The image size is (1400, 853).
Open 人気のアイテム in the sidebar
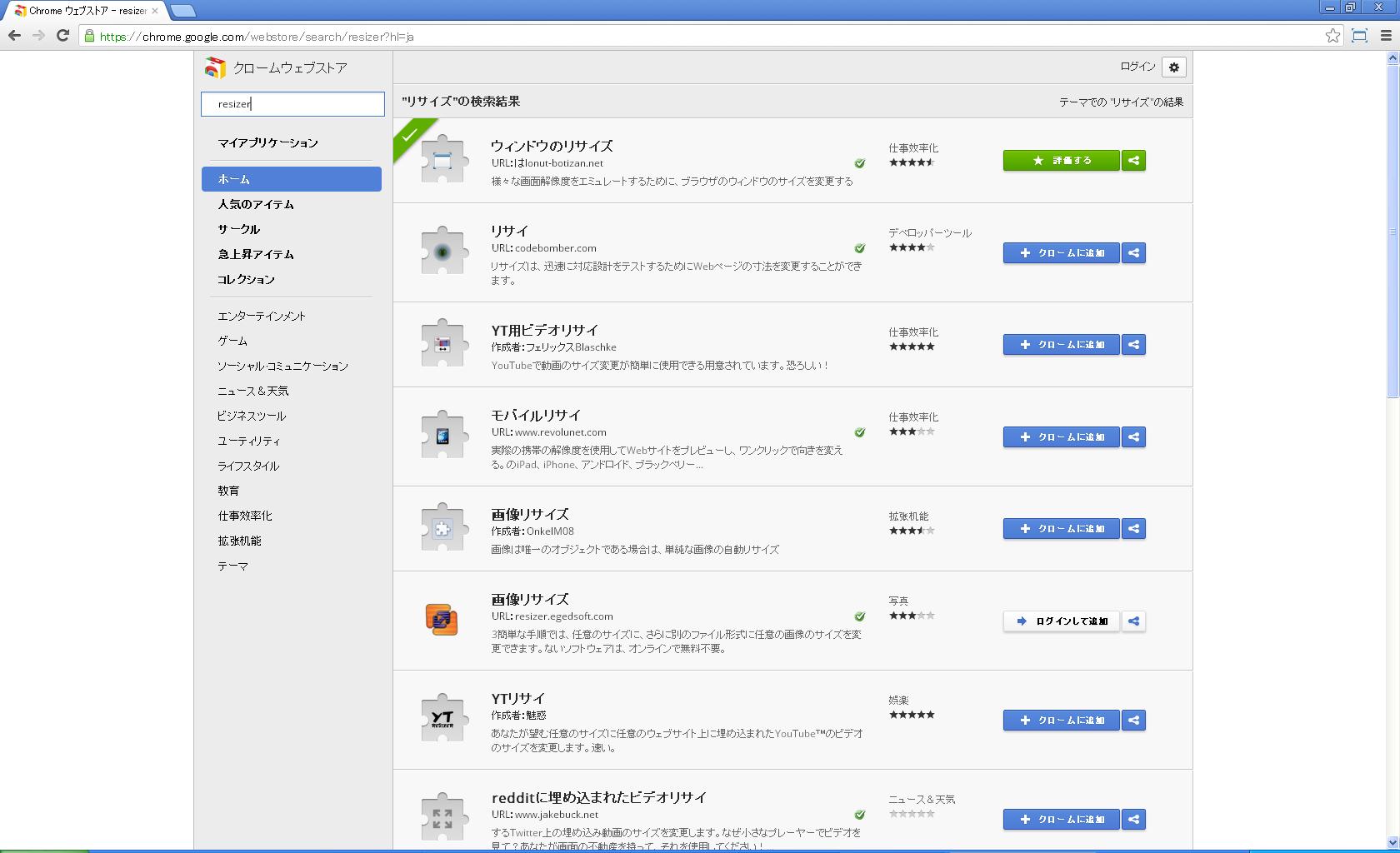(256, 204)
